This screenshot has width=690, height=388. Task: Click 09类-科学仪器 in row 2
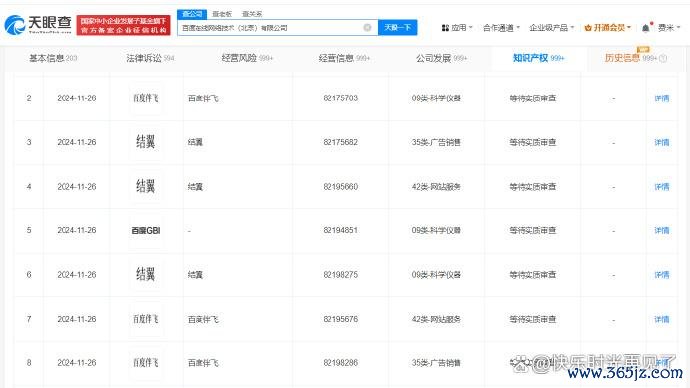436,98
